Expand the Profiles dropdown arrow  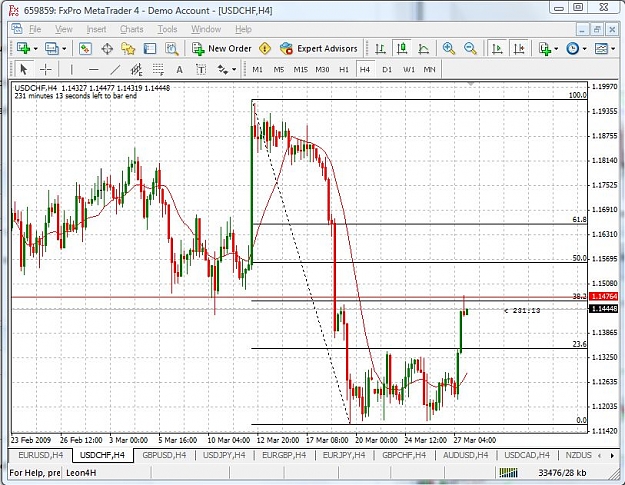(64, 49)
